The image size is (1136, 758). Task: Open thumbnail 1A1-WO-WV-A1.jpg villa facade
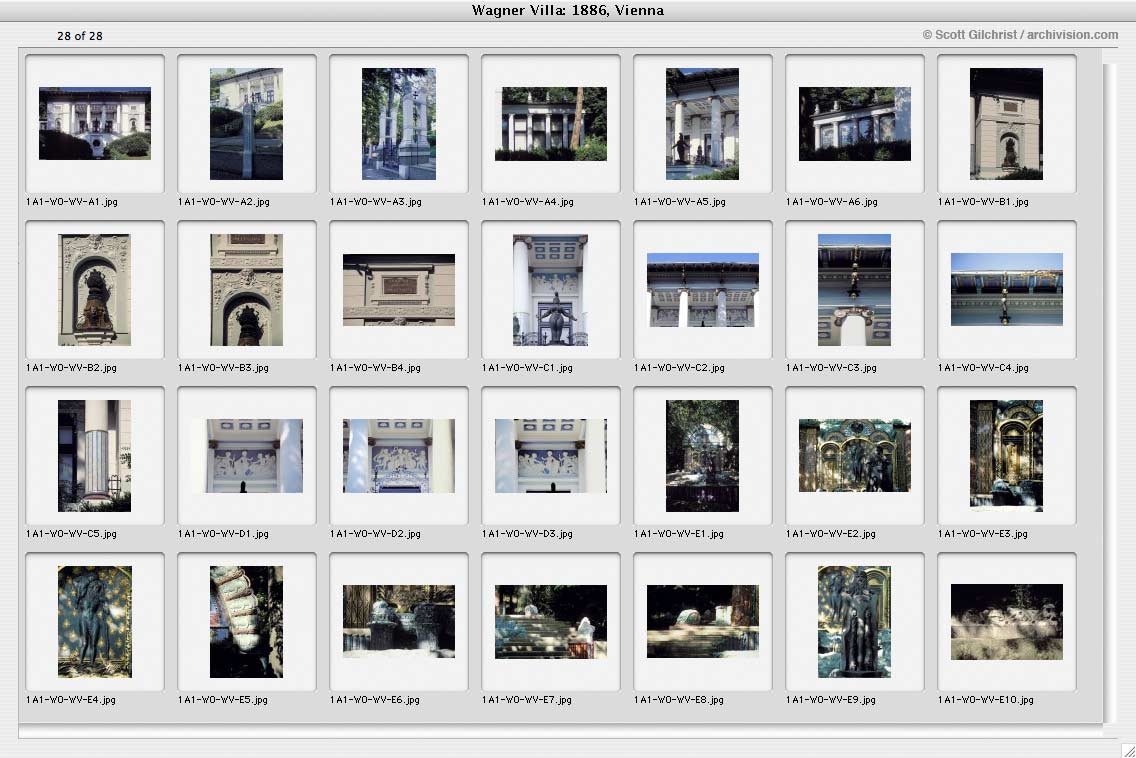tap(95, 123)
